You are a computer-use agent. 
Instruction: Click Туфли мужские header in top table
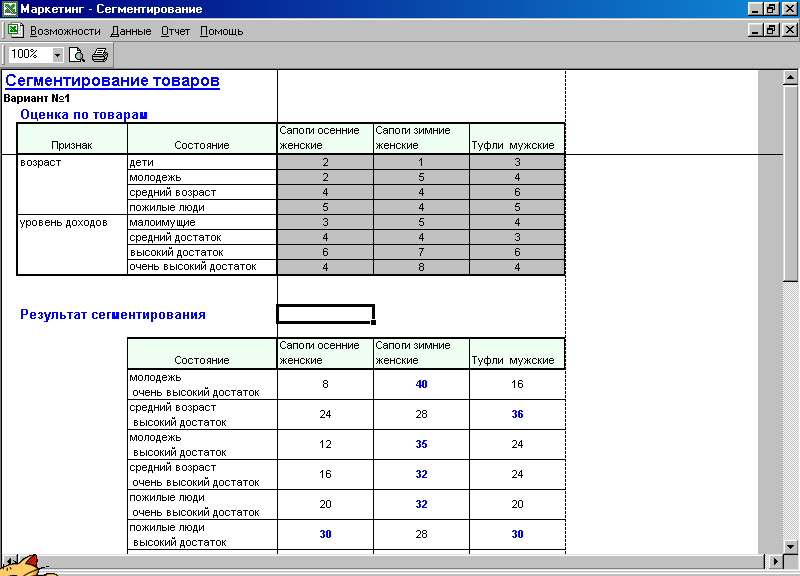tap(517, 138)
